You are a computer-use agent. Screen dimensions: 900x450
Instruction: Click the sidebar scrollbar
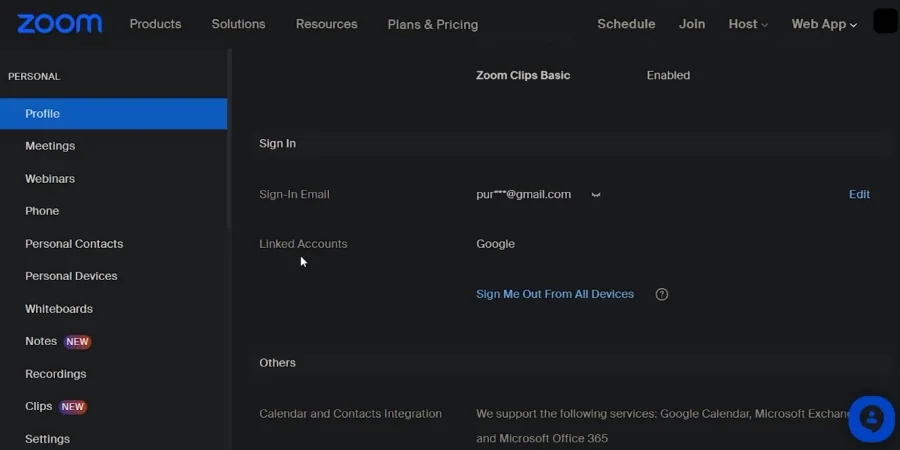[229, 139]
